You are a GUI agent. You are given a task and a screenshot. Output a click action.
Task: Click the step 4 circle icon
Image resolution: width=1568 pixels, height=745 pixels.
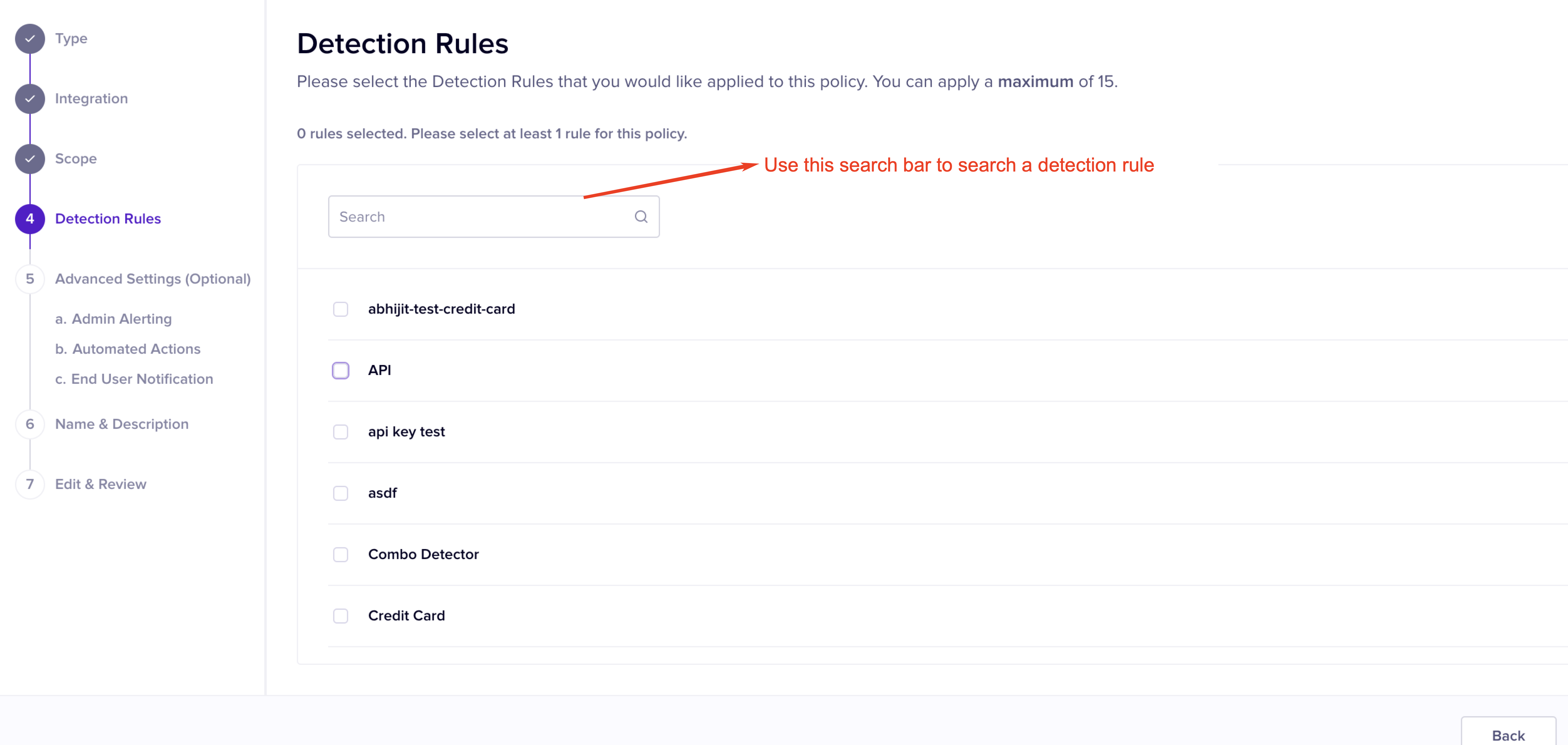pyautogui.click(x=30, y=219)
